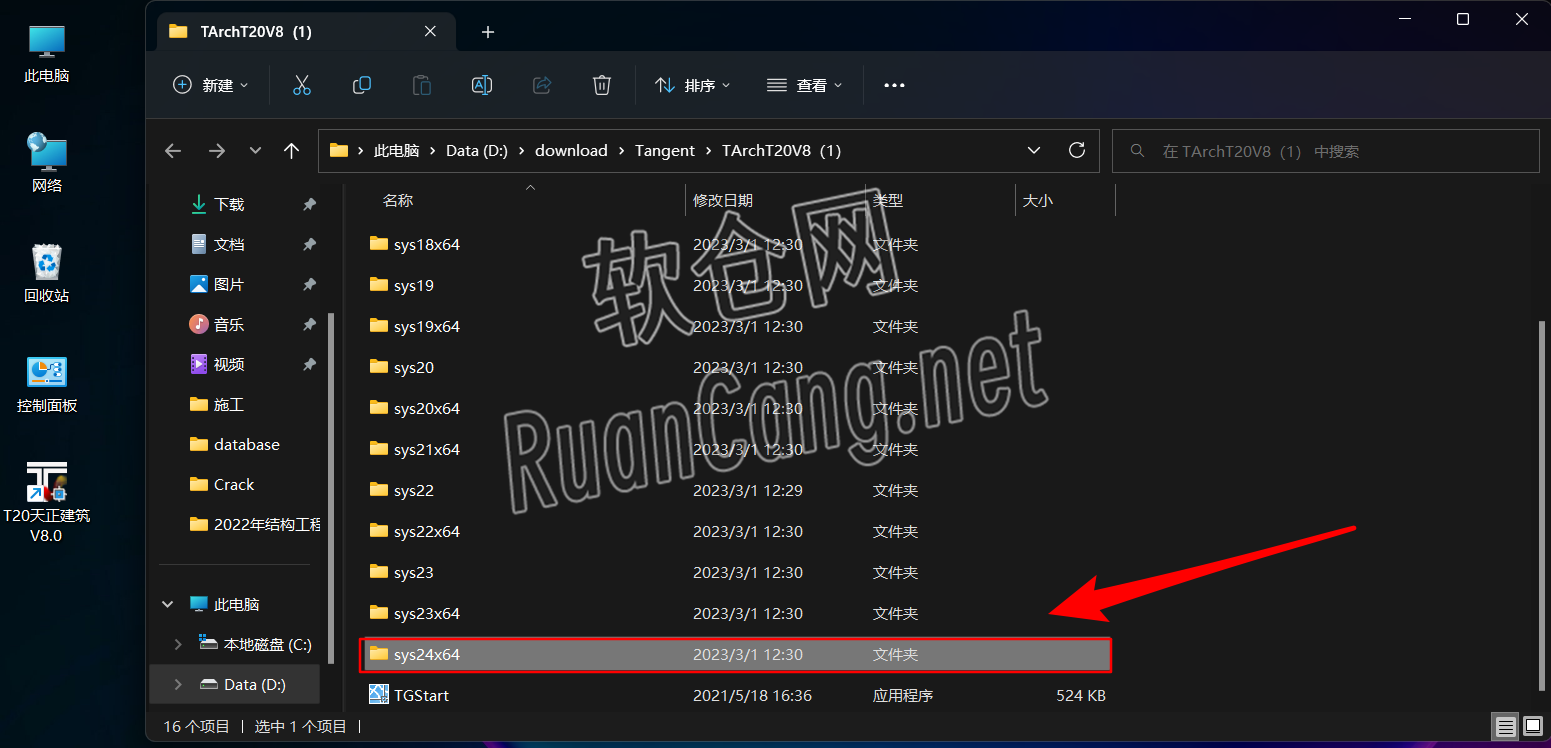Navigate to download via the breadcrumb
Screen dimensions: 1551x748
point(570,150)
